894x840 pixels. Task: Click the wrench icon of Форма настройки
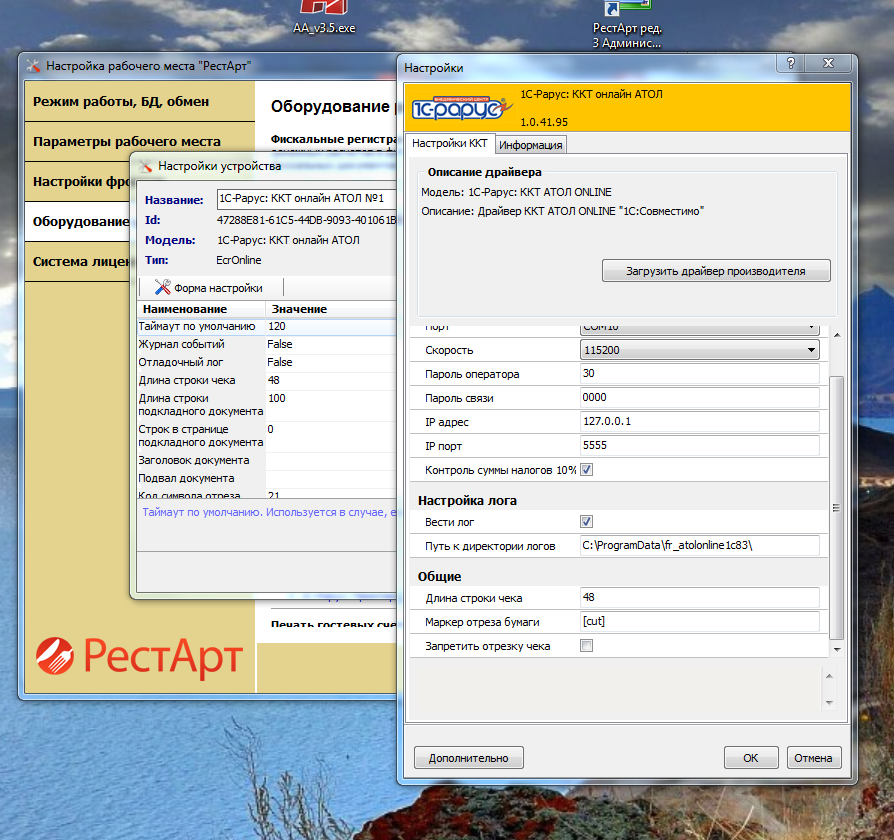pos(162,287)
